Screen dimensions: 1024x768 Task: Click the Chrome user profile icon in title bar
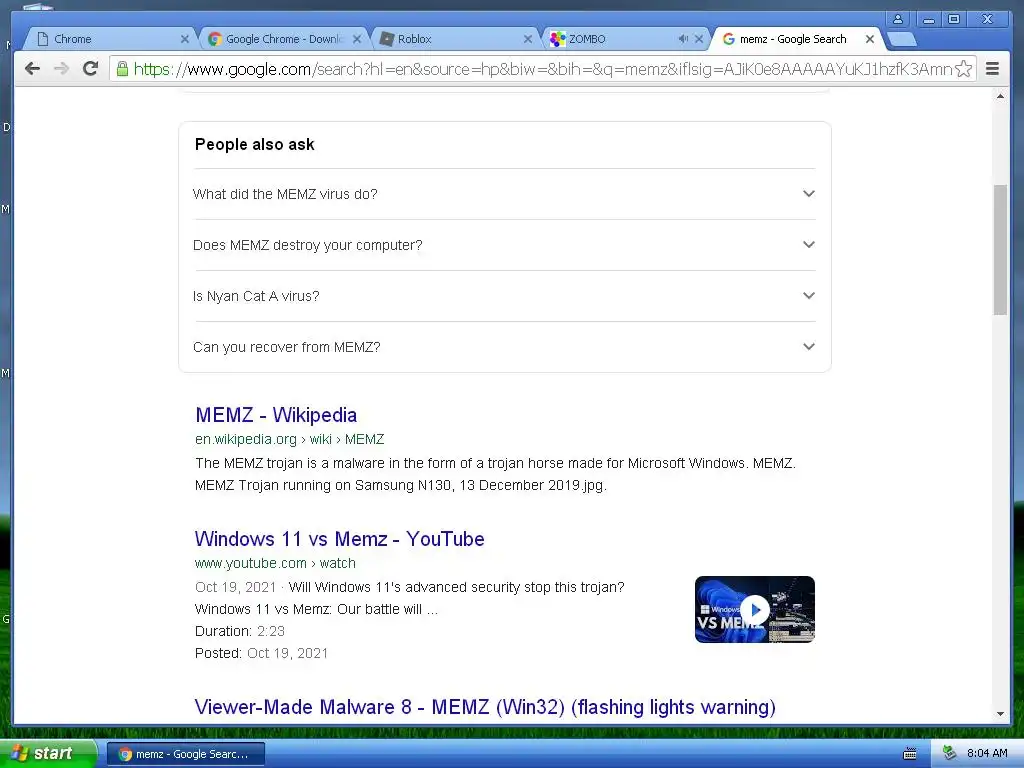(x=899, y=20)
